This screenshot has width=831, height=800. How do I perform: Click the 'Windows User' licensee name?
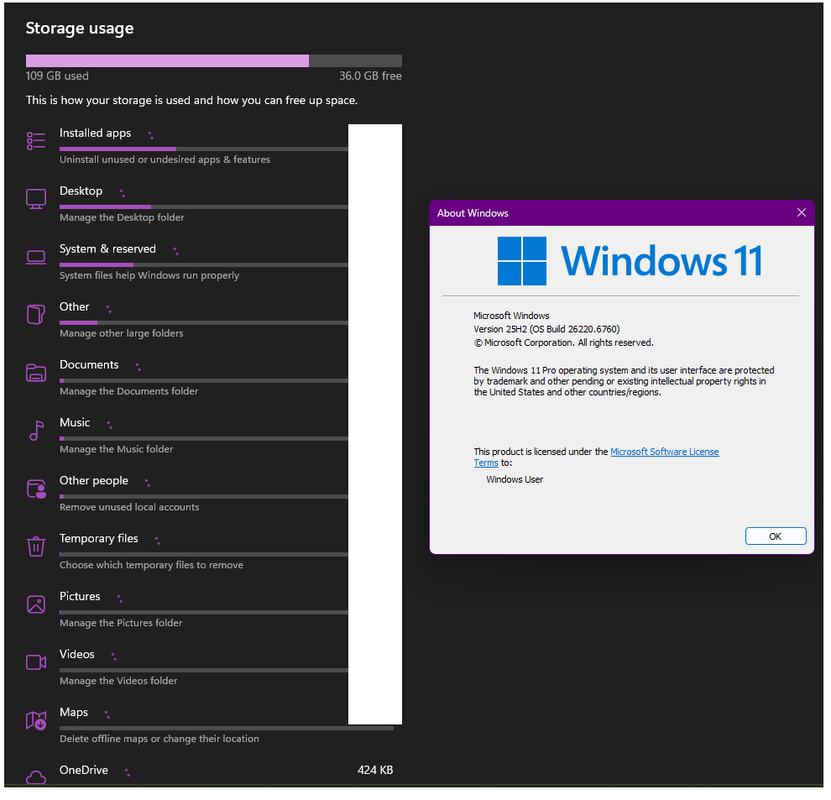pyautogui.click(x=515, y=480)
